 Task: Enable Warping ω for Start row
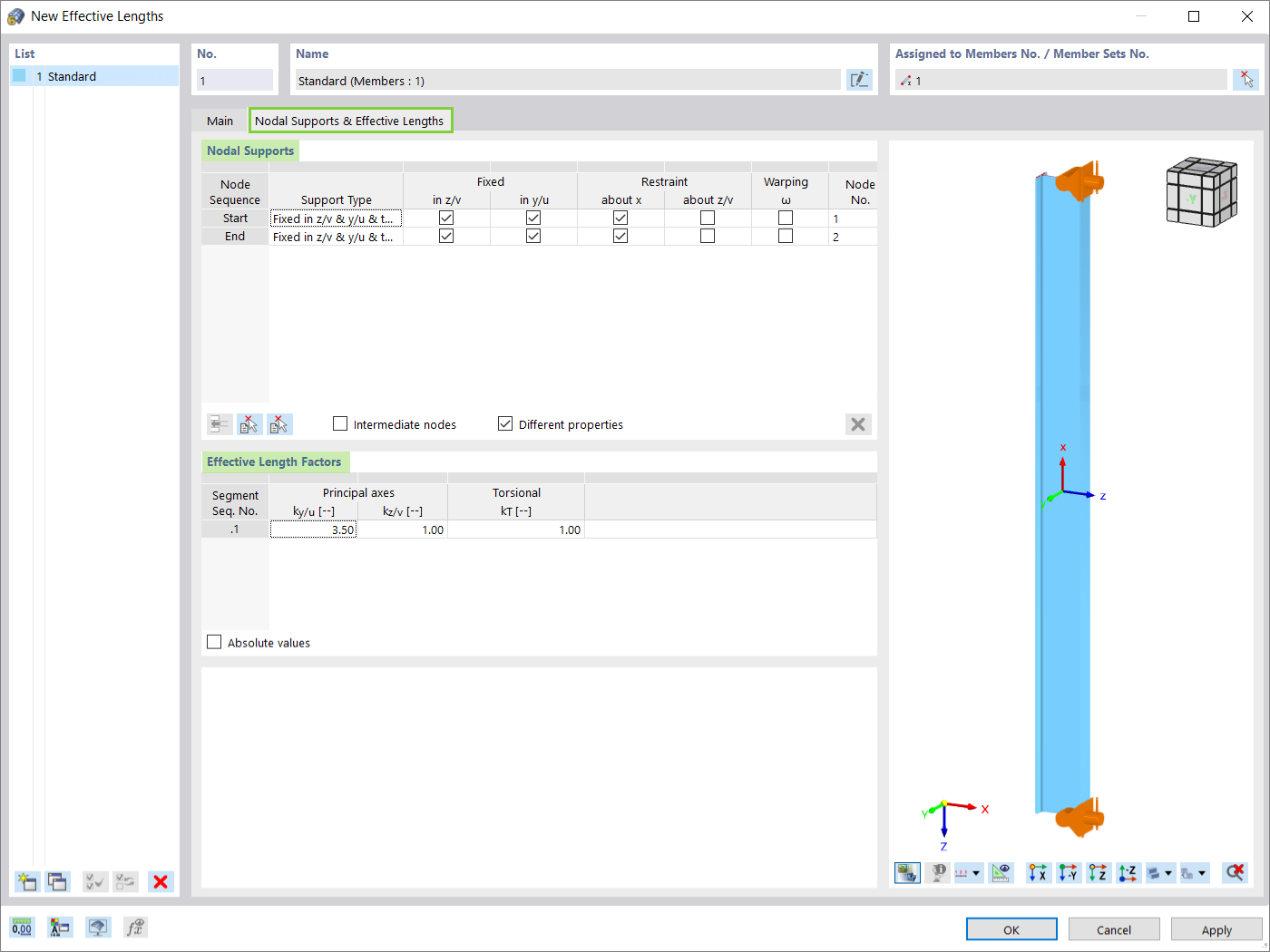[x=786, y=218]
